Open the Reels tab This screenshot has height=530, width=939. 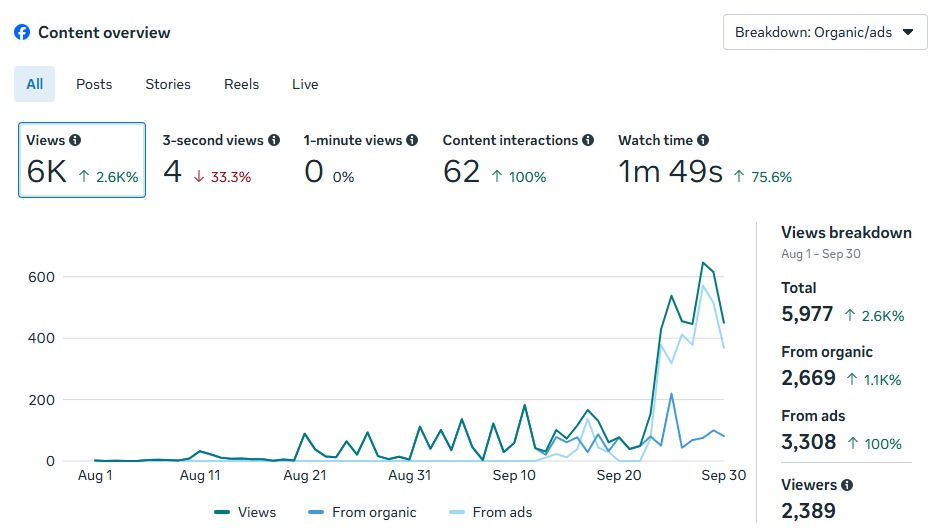click(x=241, y=84)
